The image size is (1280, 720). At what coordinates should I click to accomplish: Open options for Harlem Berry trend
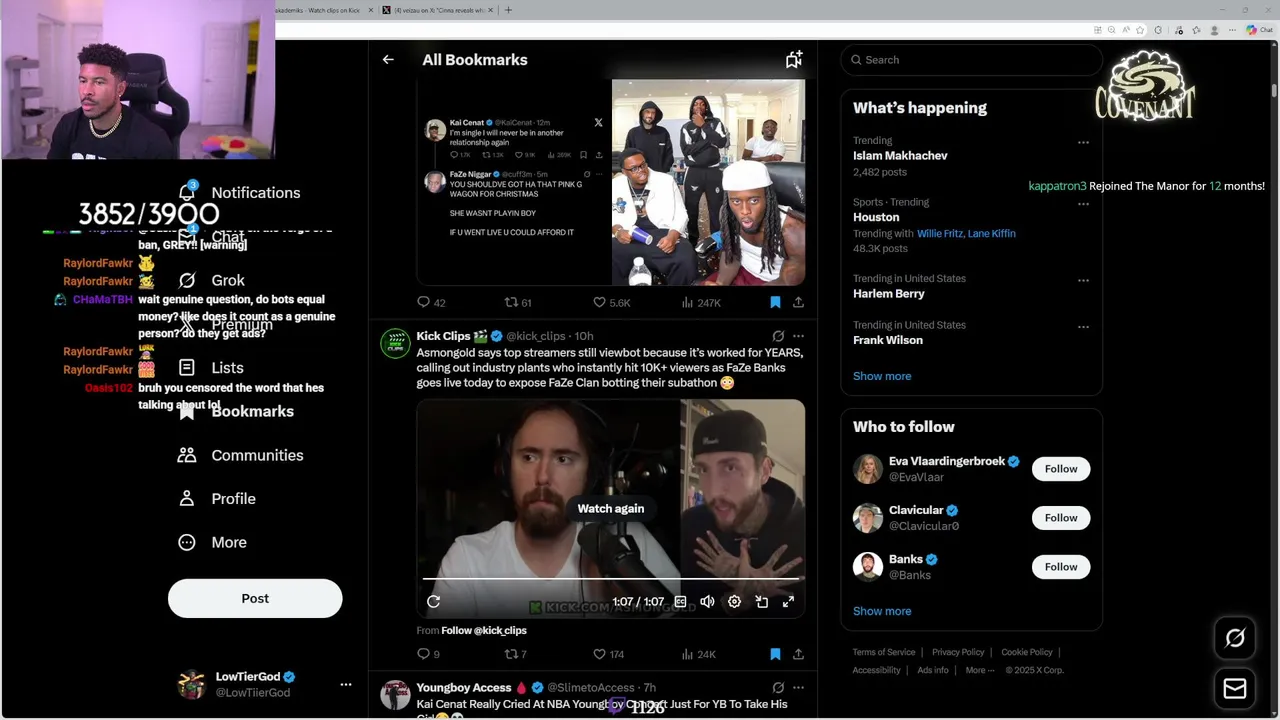tap(1083, 280)
